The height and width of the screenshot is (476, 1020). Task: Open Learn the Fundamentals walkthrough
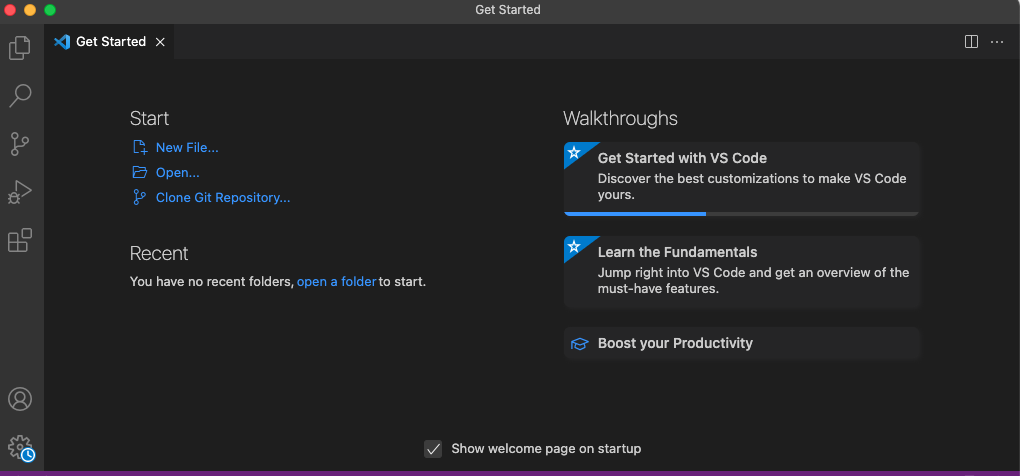[x=742, y=272]
